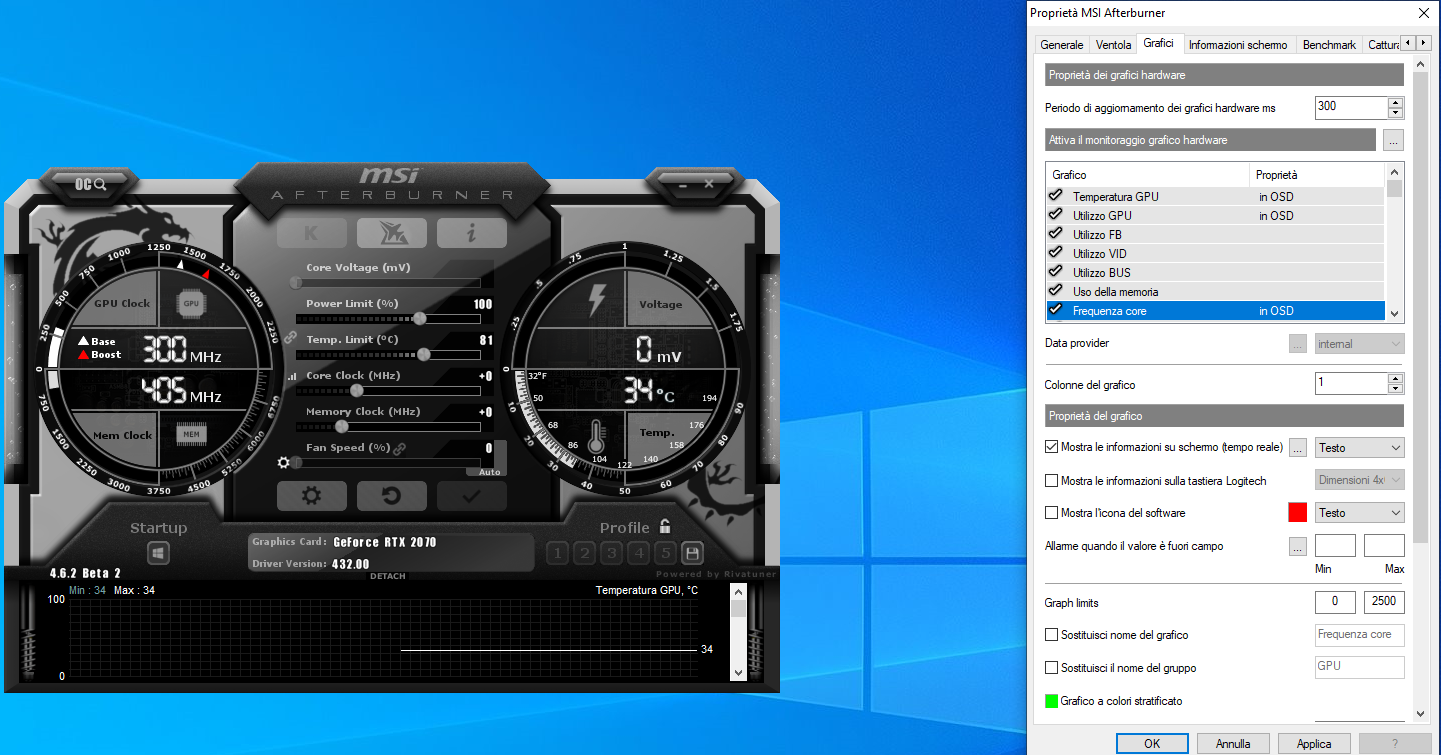This screenshot has height=755, width=1441.
Task: Toggle the Uso della memoria checkmark
Action: point(1055,291)
